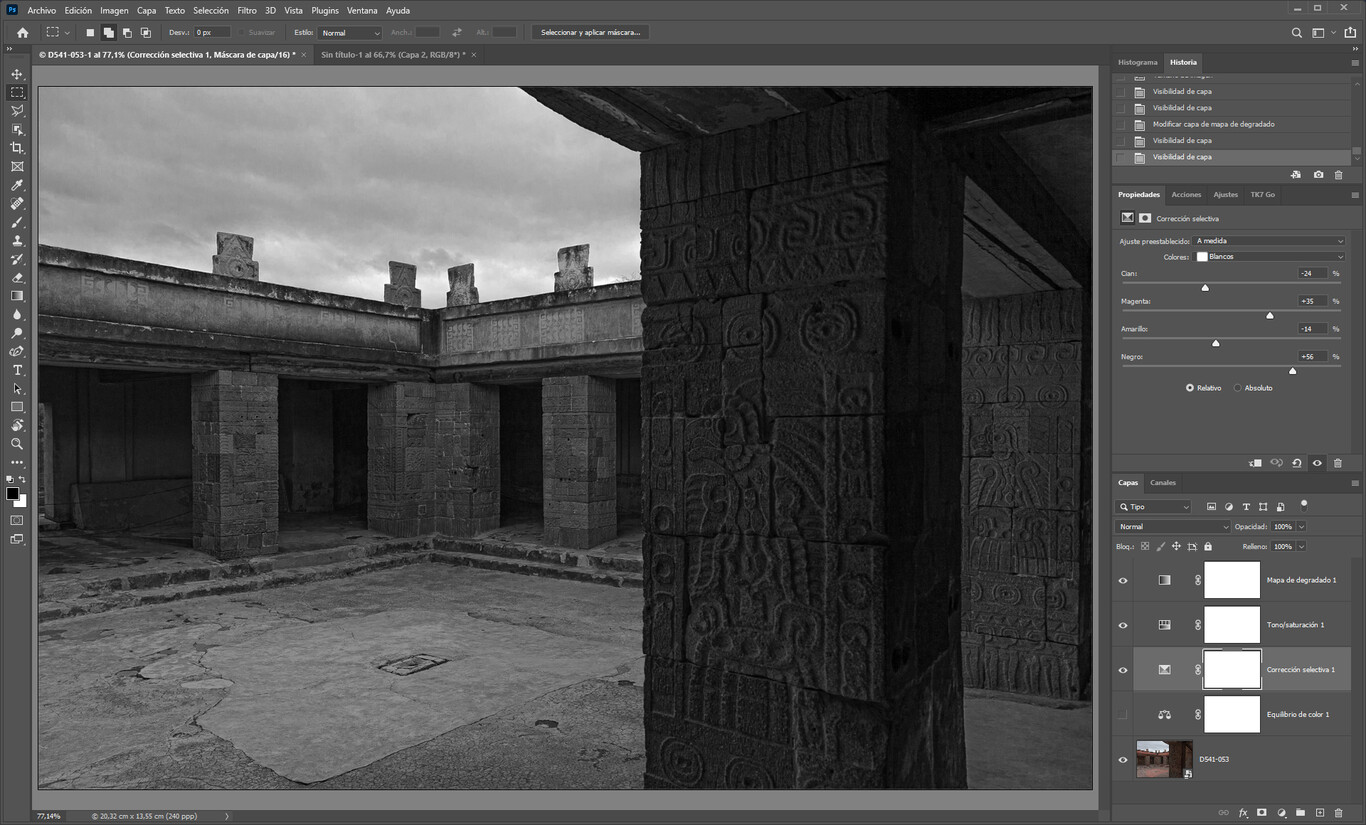
Task: Switch to the Histograma tab
Action: pos(1137,62)
